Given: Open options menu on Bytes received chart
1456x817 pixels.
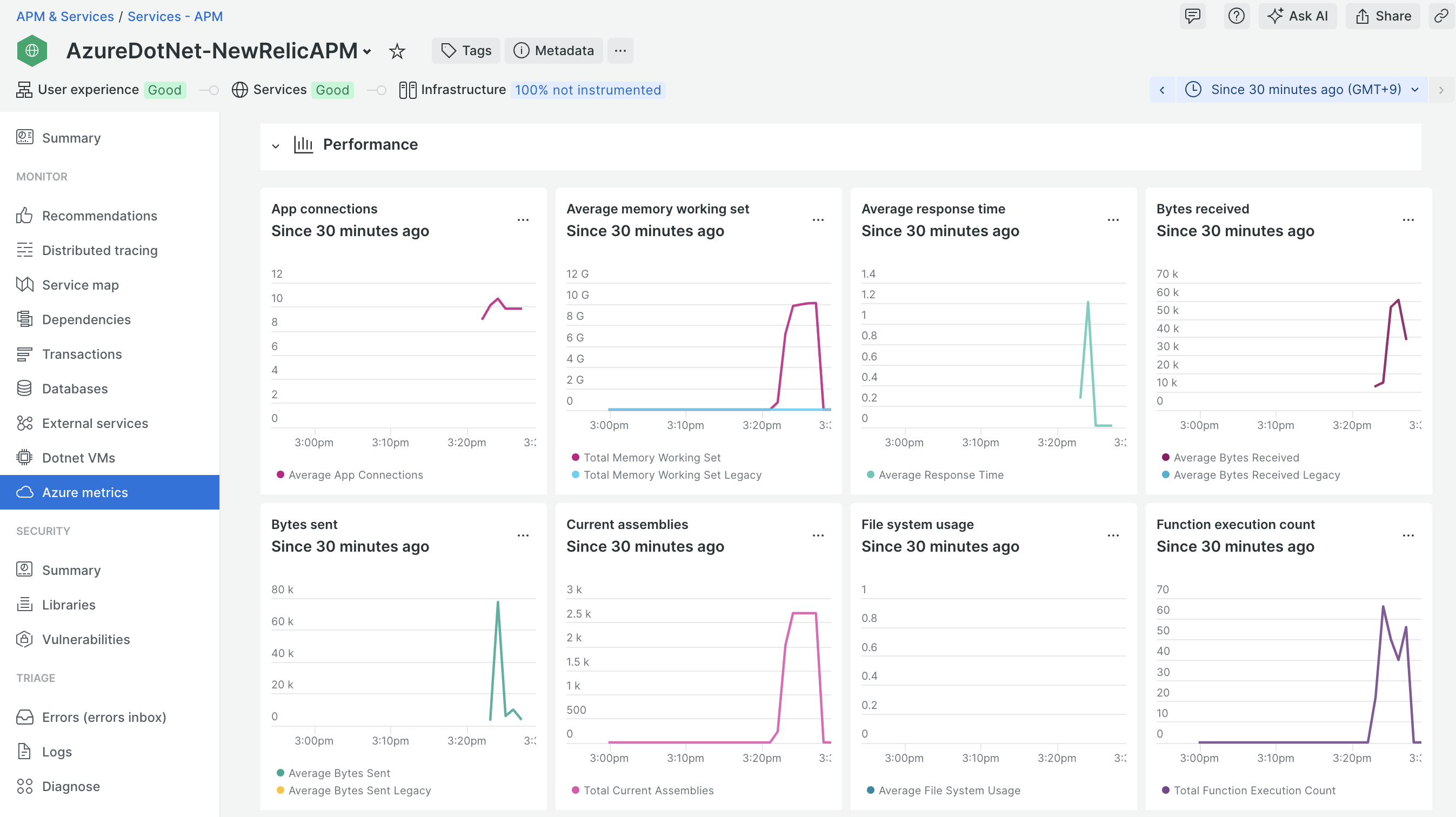Looking at the screenshot, I should tap(1408, 220).
